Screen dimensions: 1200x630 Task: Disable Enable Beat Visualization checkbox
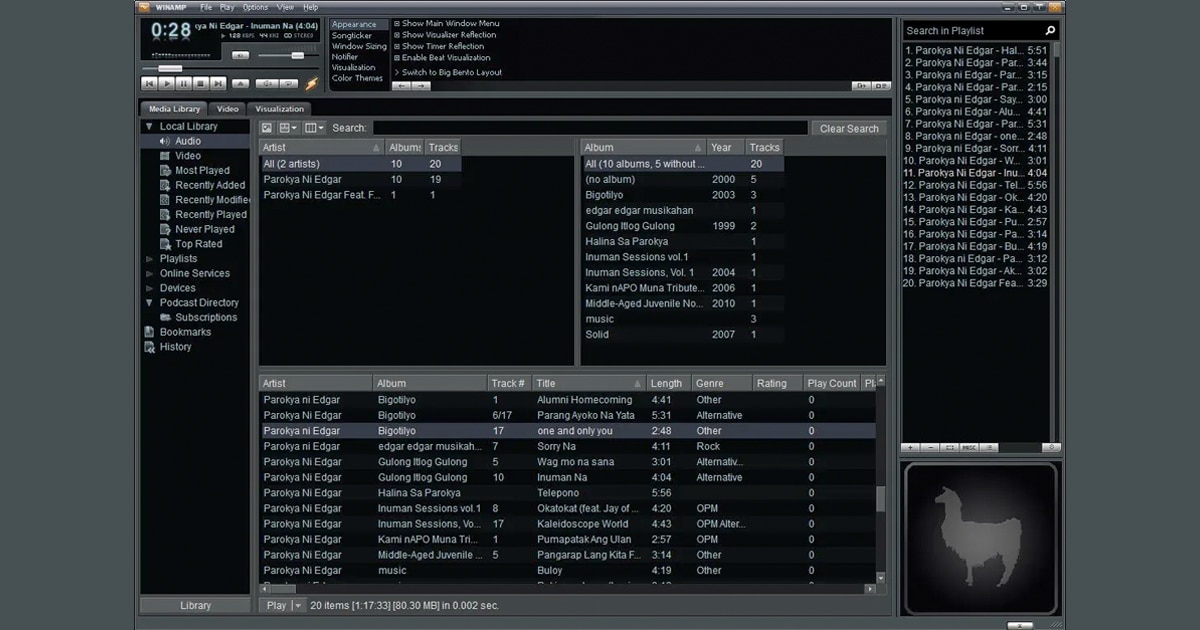[397, 58]
